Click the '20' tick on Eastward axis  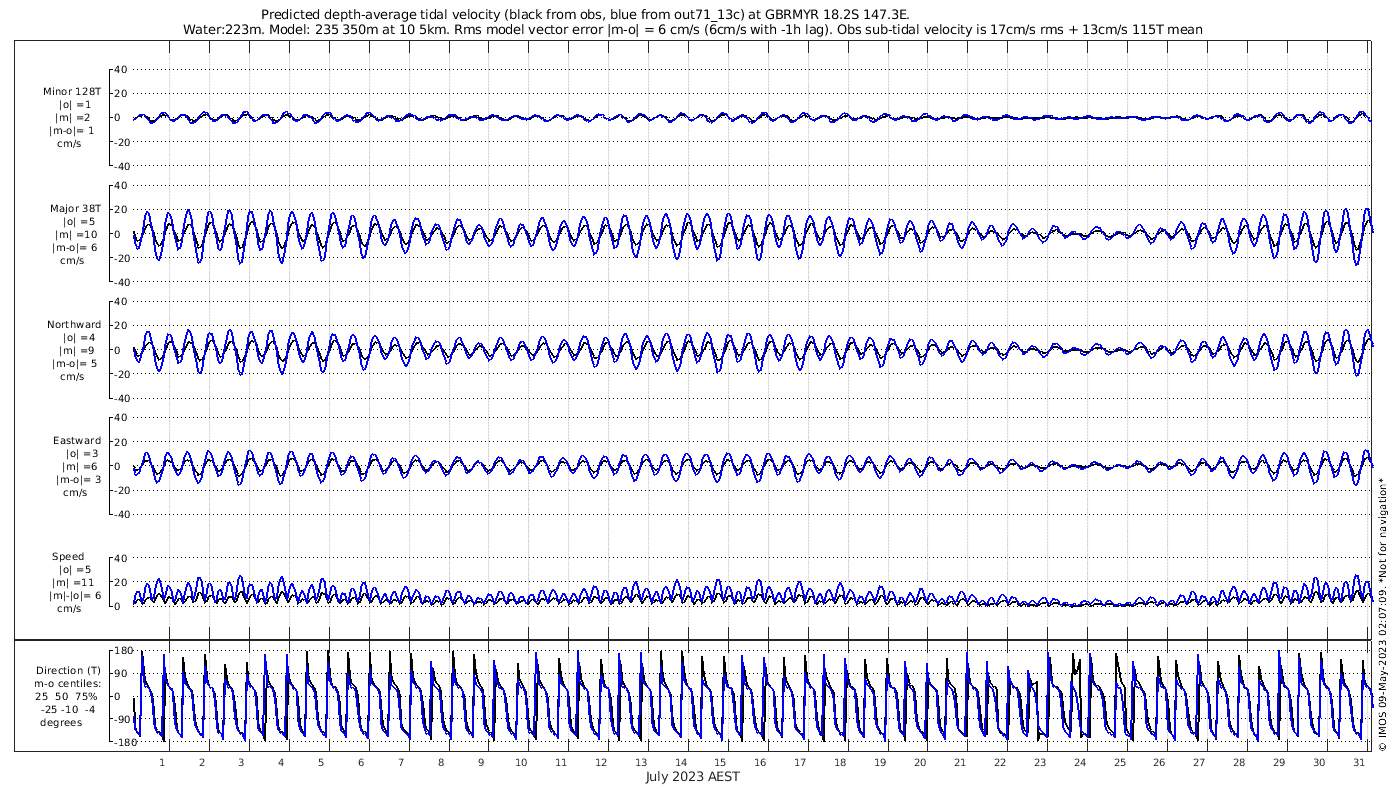click(x=120, y=442)
